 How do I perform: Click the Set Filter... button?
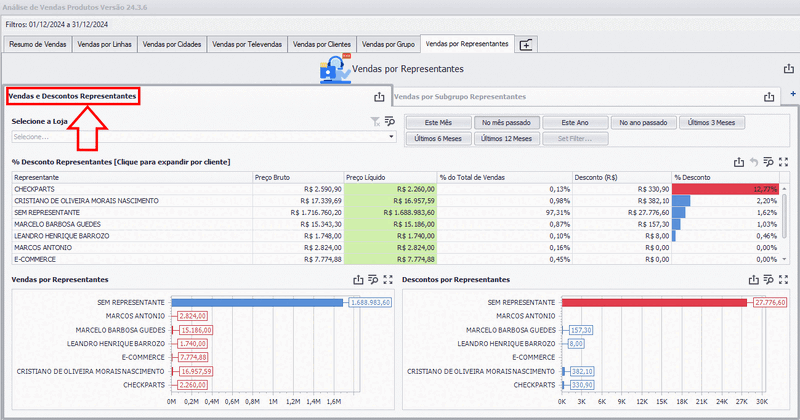(575, 138)
